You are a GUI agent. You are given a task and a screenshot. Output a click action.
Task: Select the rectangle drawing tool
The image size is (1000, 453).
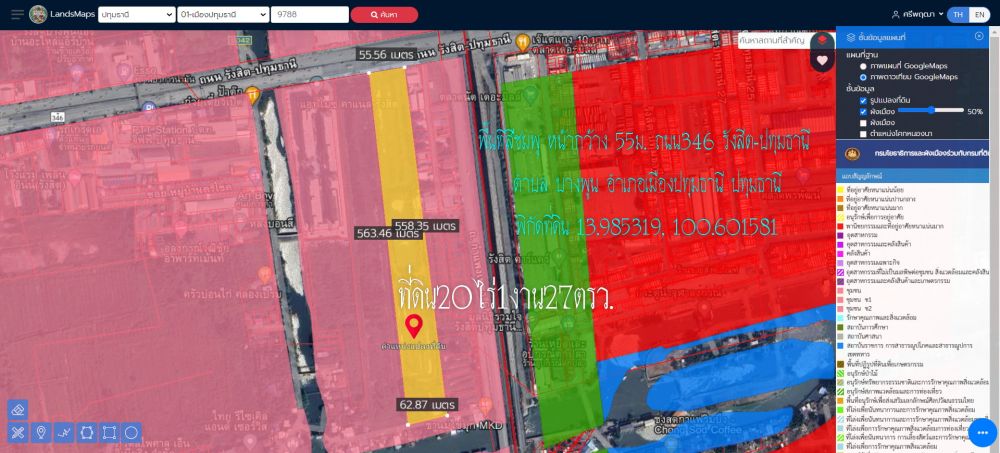point(110,433)
